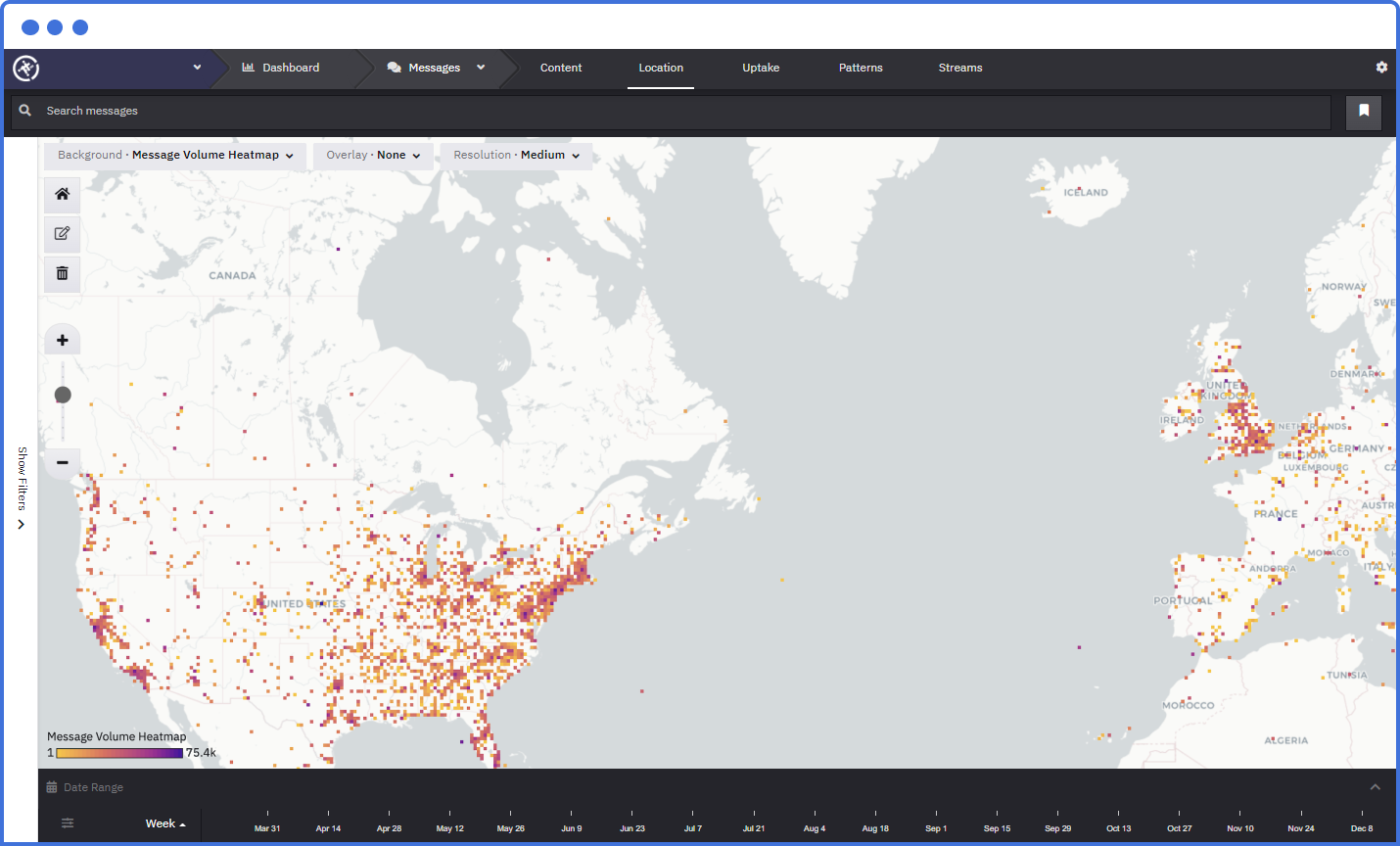Zoom in with the plus button
This screenshot has width=1400, height=846.
click(x=62, y=339)
